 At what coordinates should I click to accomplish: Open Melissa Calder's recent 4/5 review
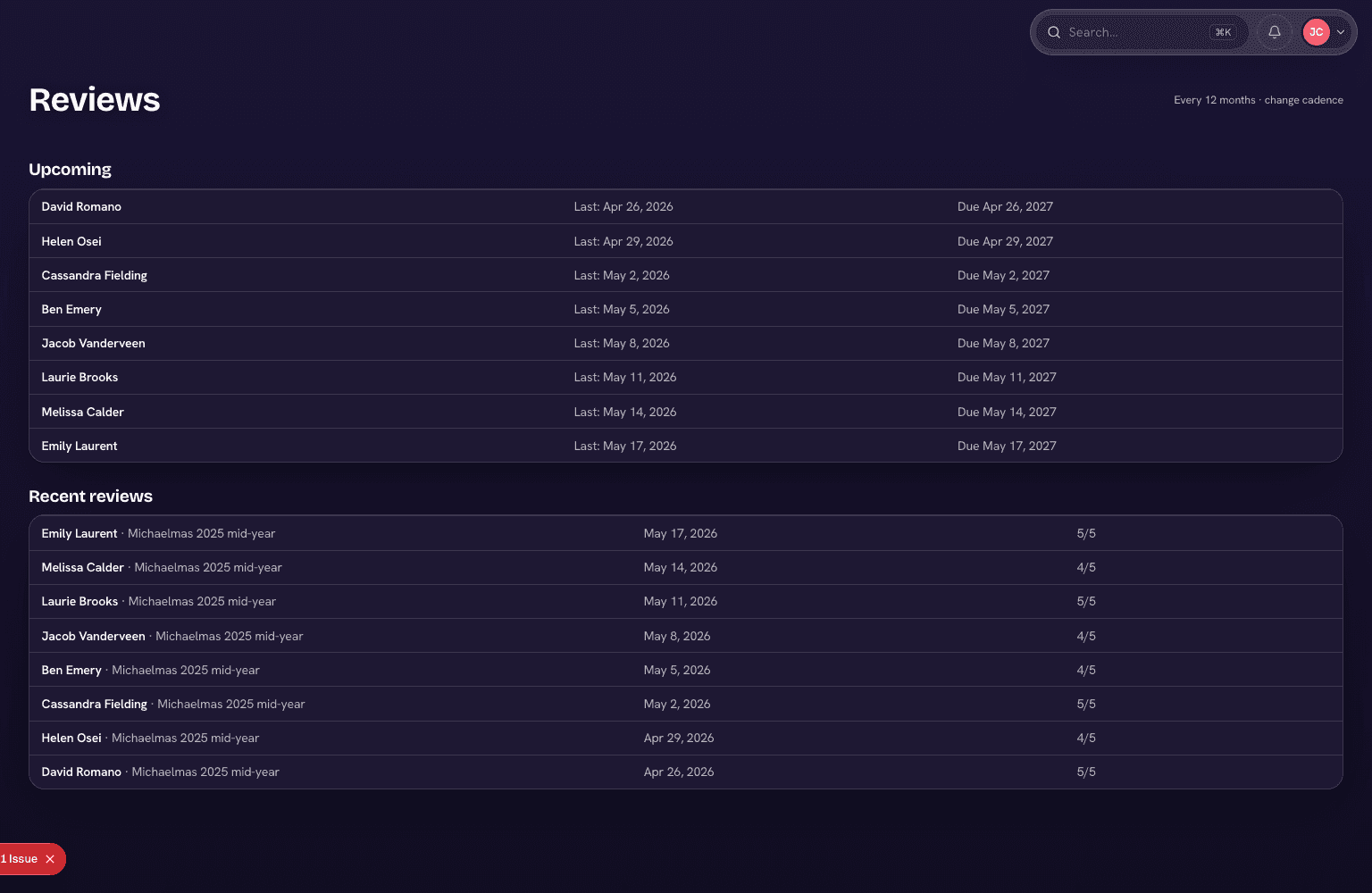[x=686, y=567]
